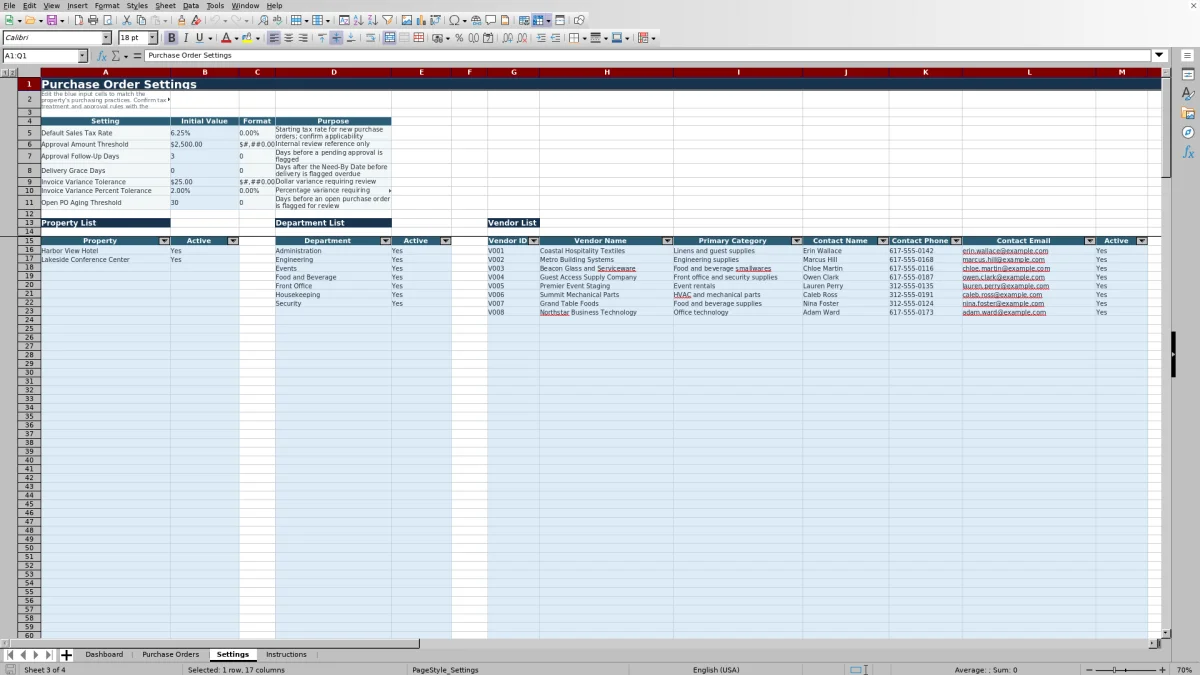The width and height of the screenshot is (1200, 675).
Task: Click the Align Left icon
Action: pyautogui.click(x=274, y=38)
